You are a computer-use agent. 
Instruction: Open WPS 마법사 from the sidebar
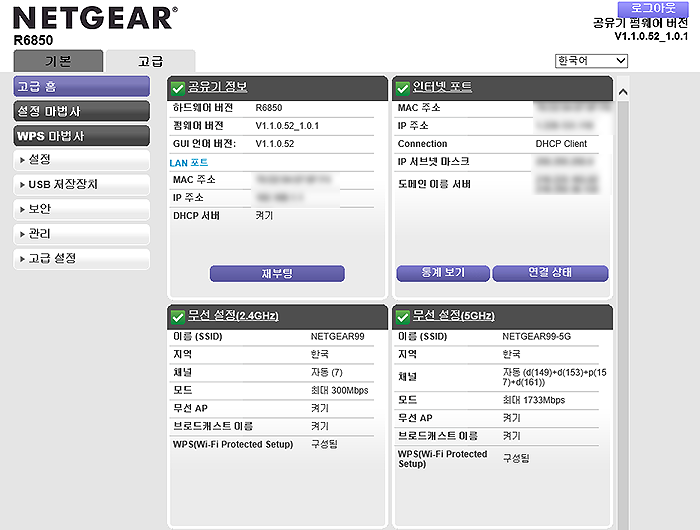(82, 136)
